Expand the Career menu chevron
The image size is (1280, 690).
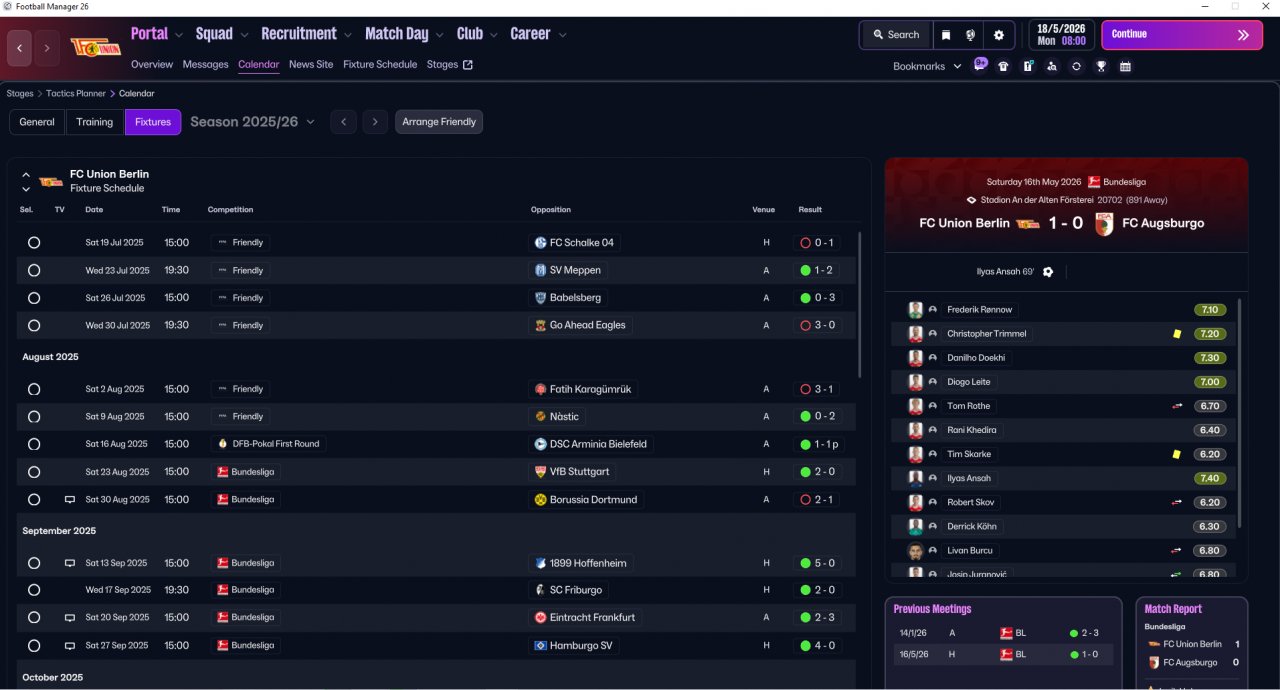point(562,35)
